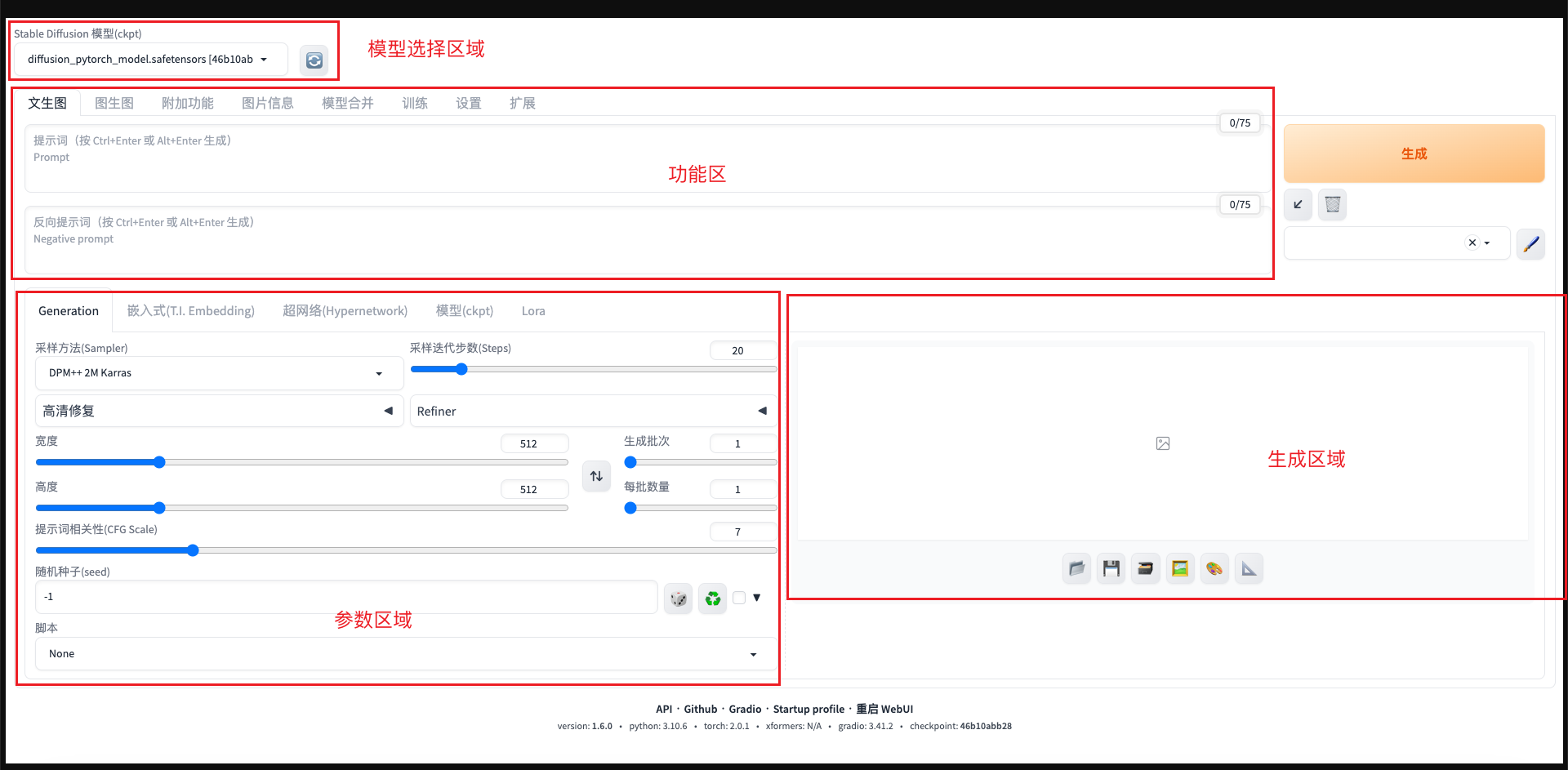
Task: Expand the Refiner section
Action: (593, 411)
